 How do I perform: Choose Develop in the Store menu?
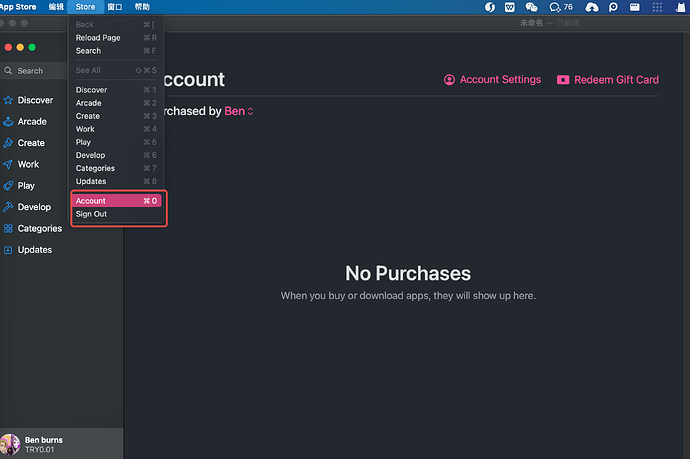(116, 155)
